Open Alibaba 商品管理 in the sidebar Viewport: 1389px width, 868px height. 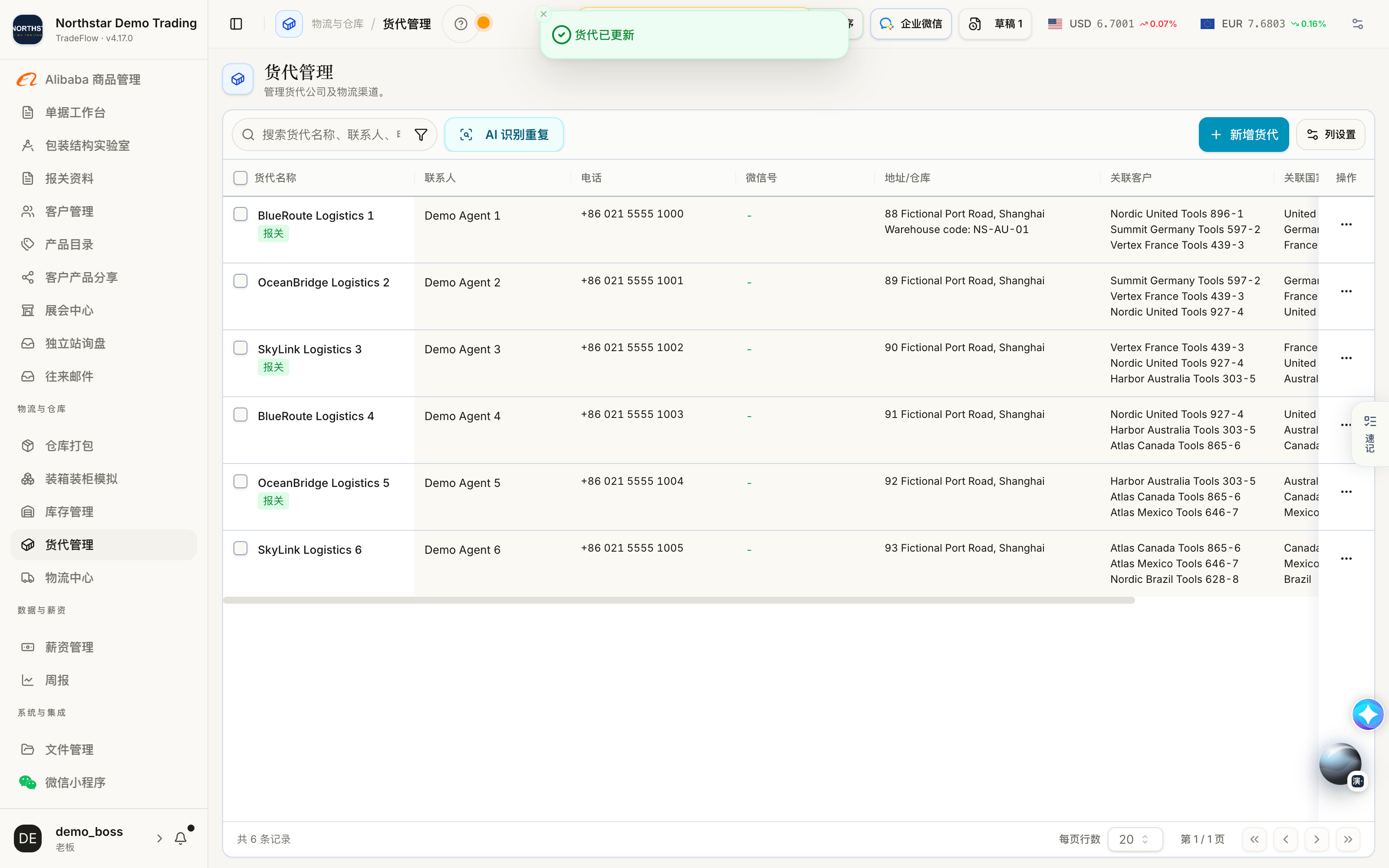coord(103,79)
